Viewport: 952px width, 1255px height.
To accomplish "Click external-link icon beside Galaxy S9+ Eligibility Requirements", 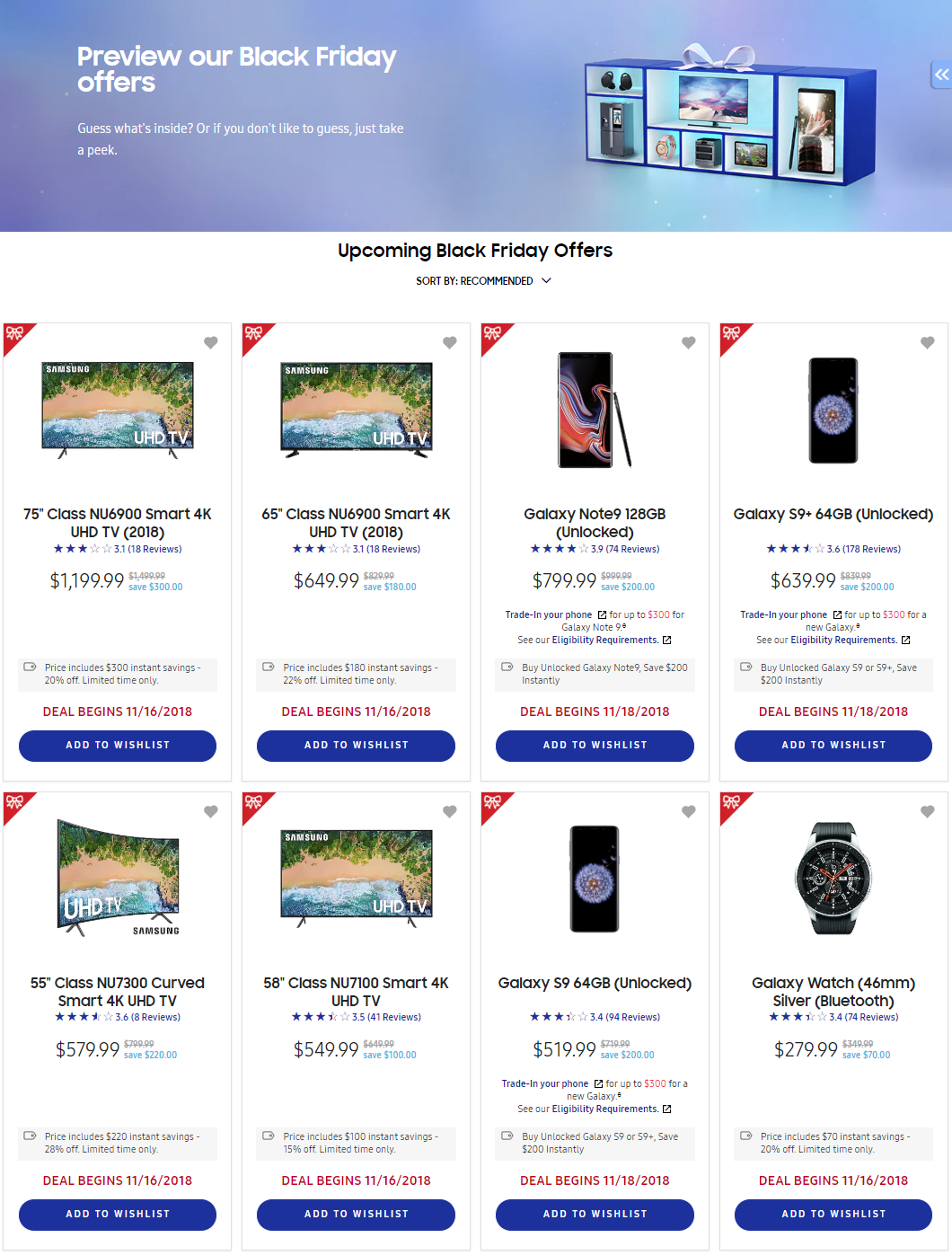I will point(905,641).
